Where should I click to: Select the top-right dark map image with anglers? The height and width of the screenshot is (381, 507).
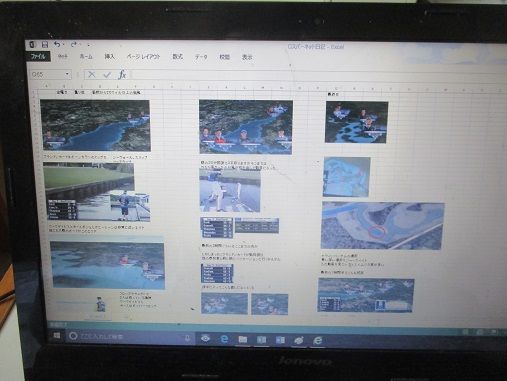(357, 122)
